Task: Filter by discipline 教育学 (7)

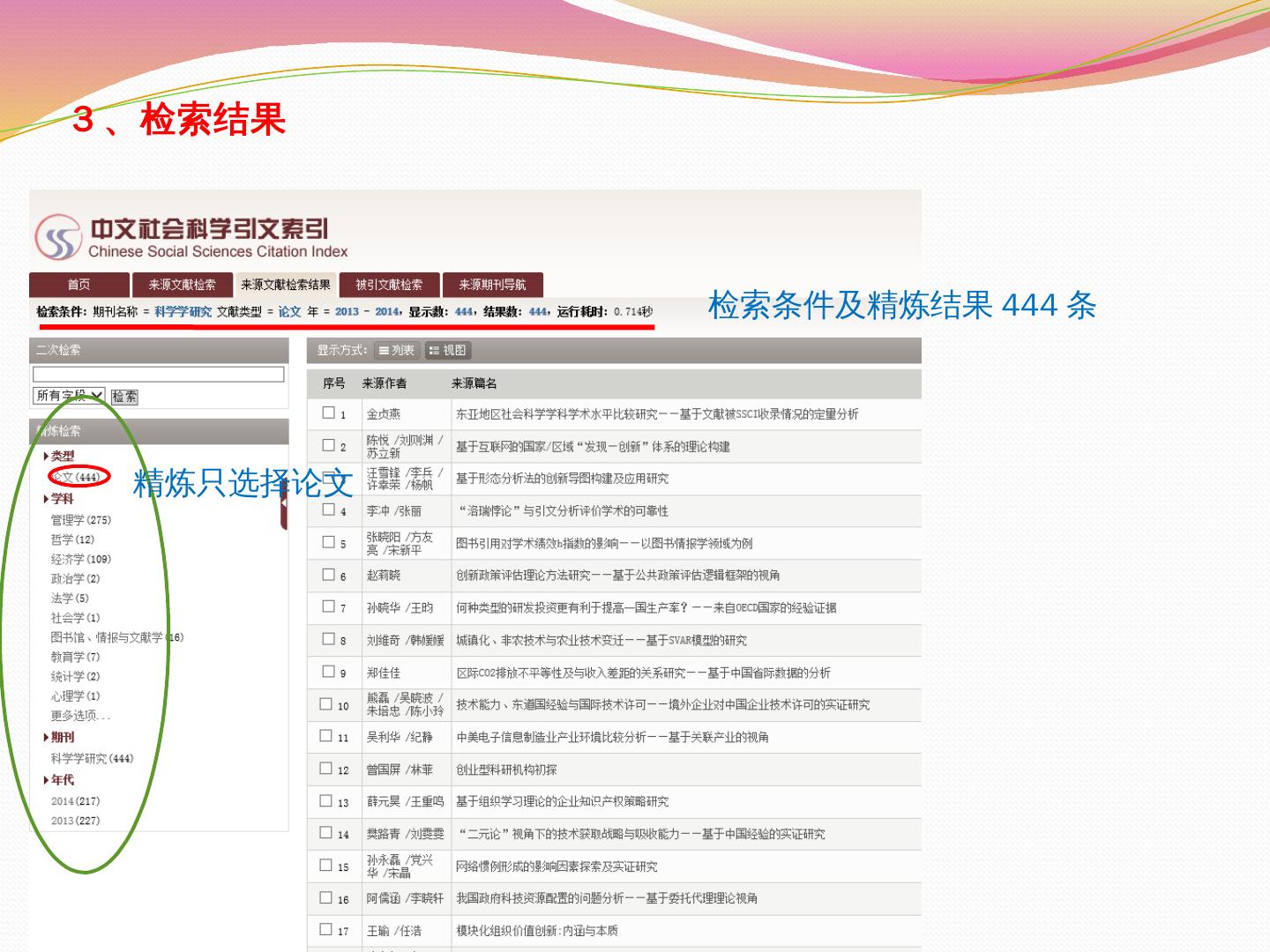Action: click(x=75, y=657)
